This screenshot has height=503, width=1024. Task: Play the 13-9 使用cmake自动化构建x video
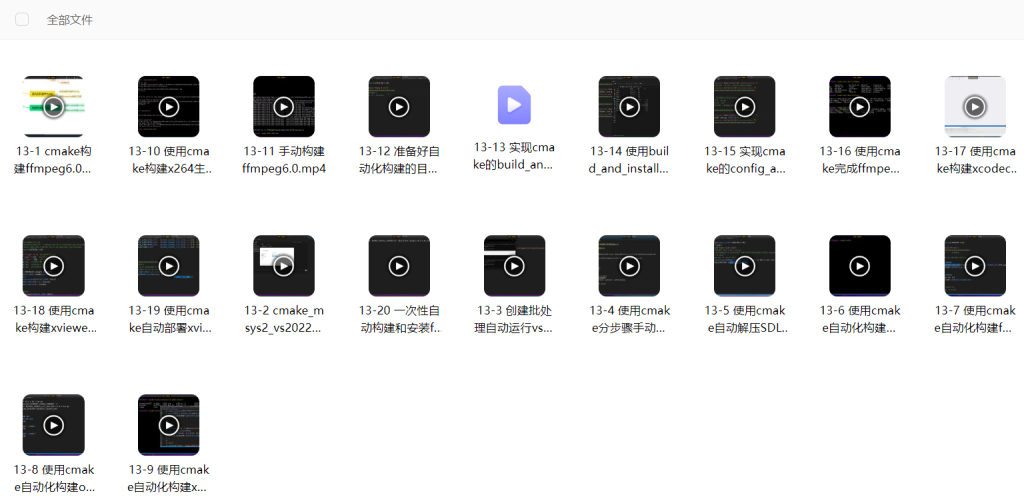click(x=169, y=425)
